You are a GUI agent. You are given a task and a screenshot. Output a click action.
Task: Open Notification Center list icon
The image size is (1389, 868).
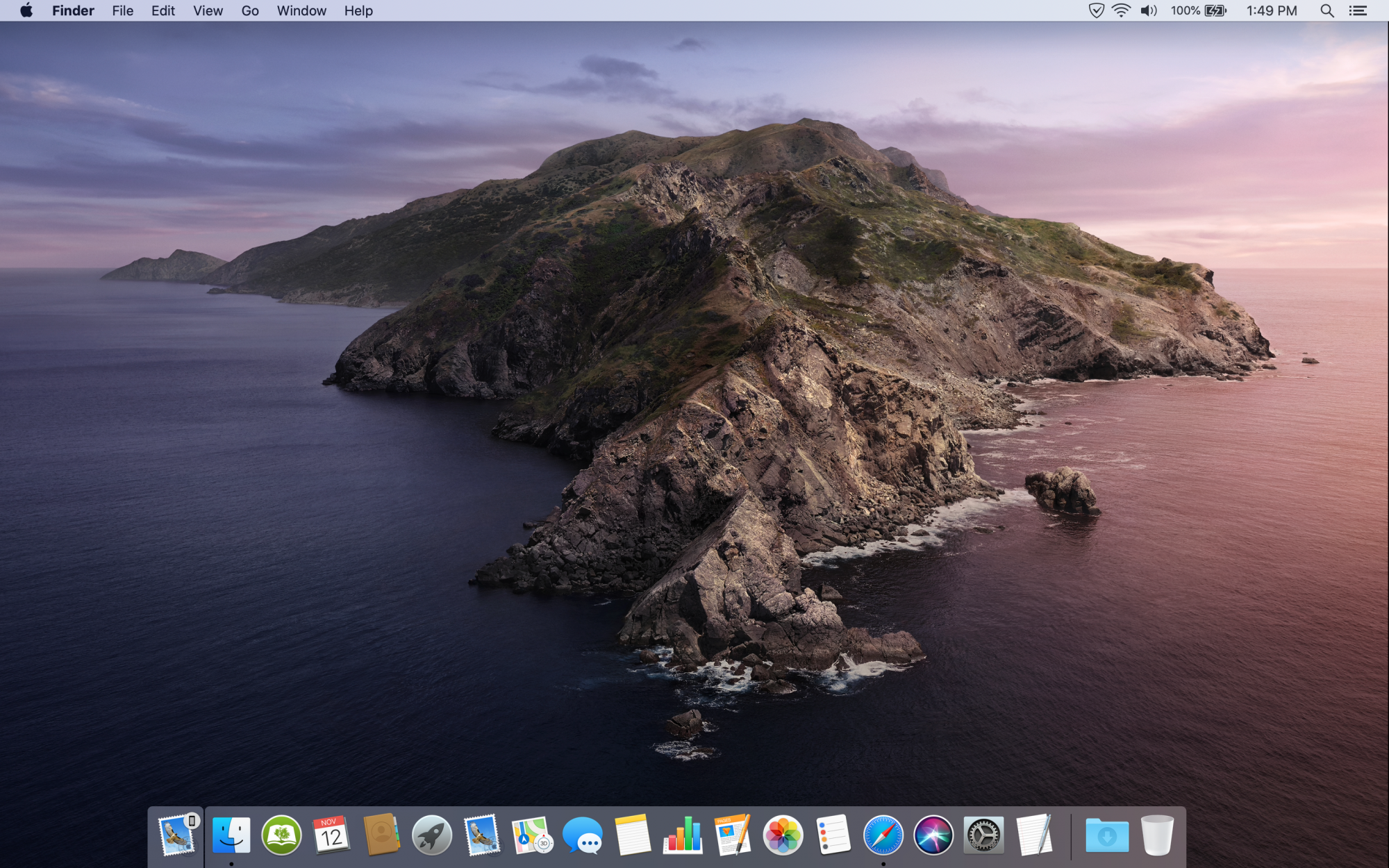pyautogui.click(x=1358, y=10)
